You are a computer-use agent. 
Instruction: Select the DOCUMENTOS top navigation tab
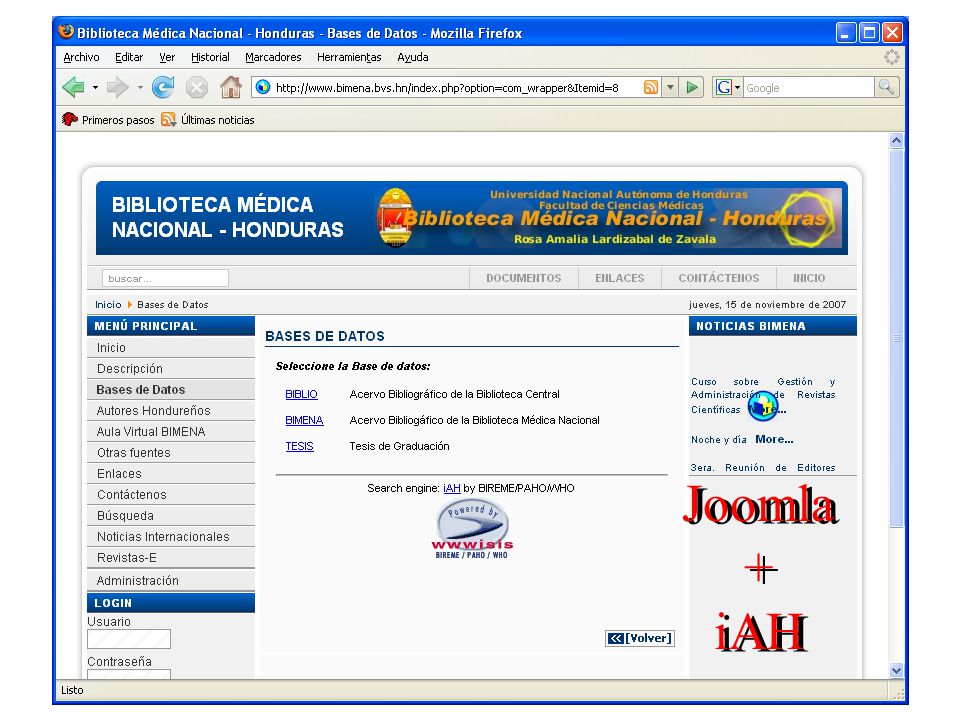tap(523, 278)
